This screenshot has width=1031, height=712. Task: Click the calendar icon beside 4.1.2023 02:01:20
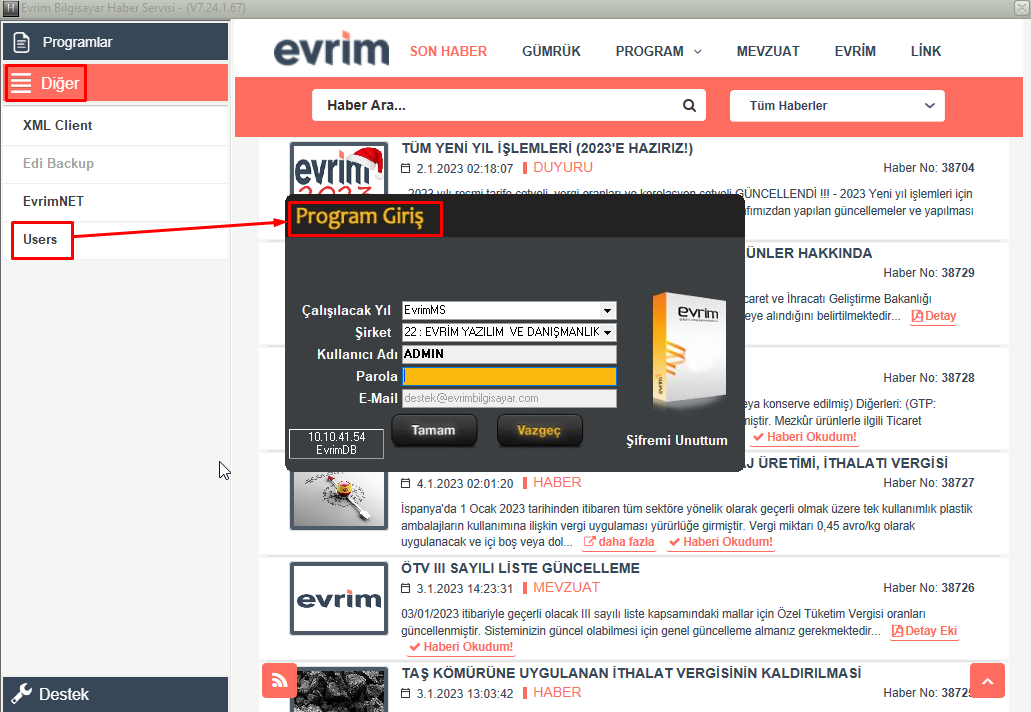tap(406, 483)
